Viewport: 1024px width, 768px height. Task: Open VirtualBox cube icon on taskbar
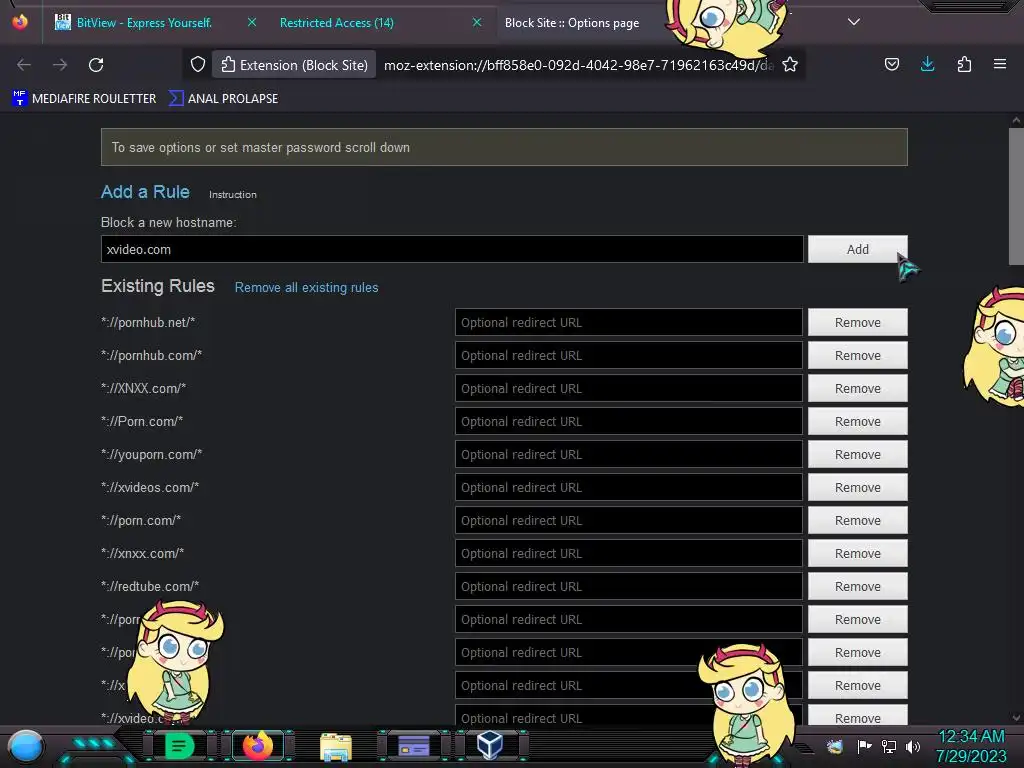[x=490, y=745]
